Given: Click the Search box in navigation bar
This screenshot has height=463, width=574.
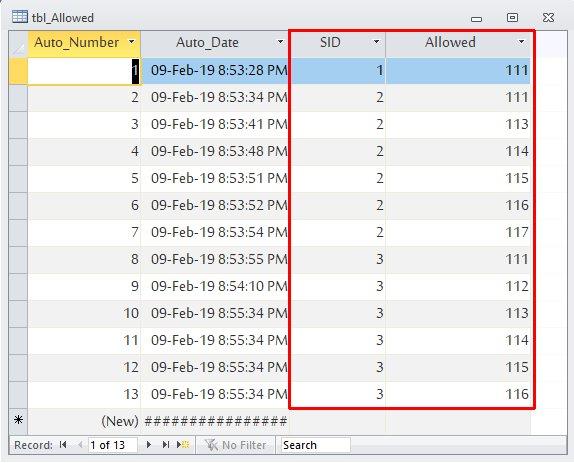Looking at the screenshot, I should pos(316,445).
